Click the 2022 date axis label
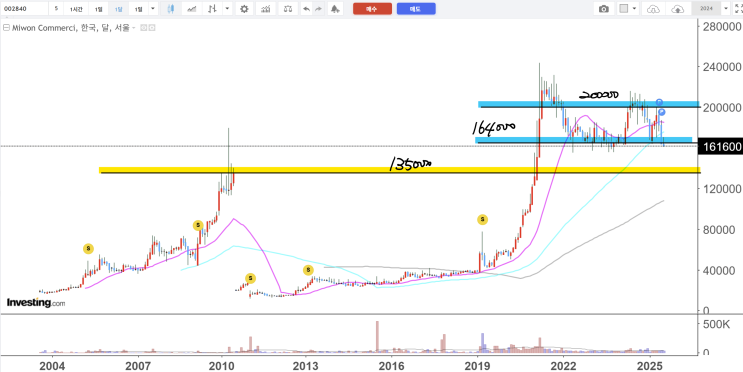 [563, 366]
